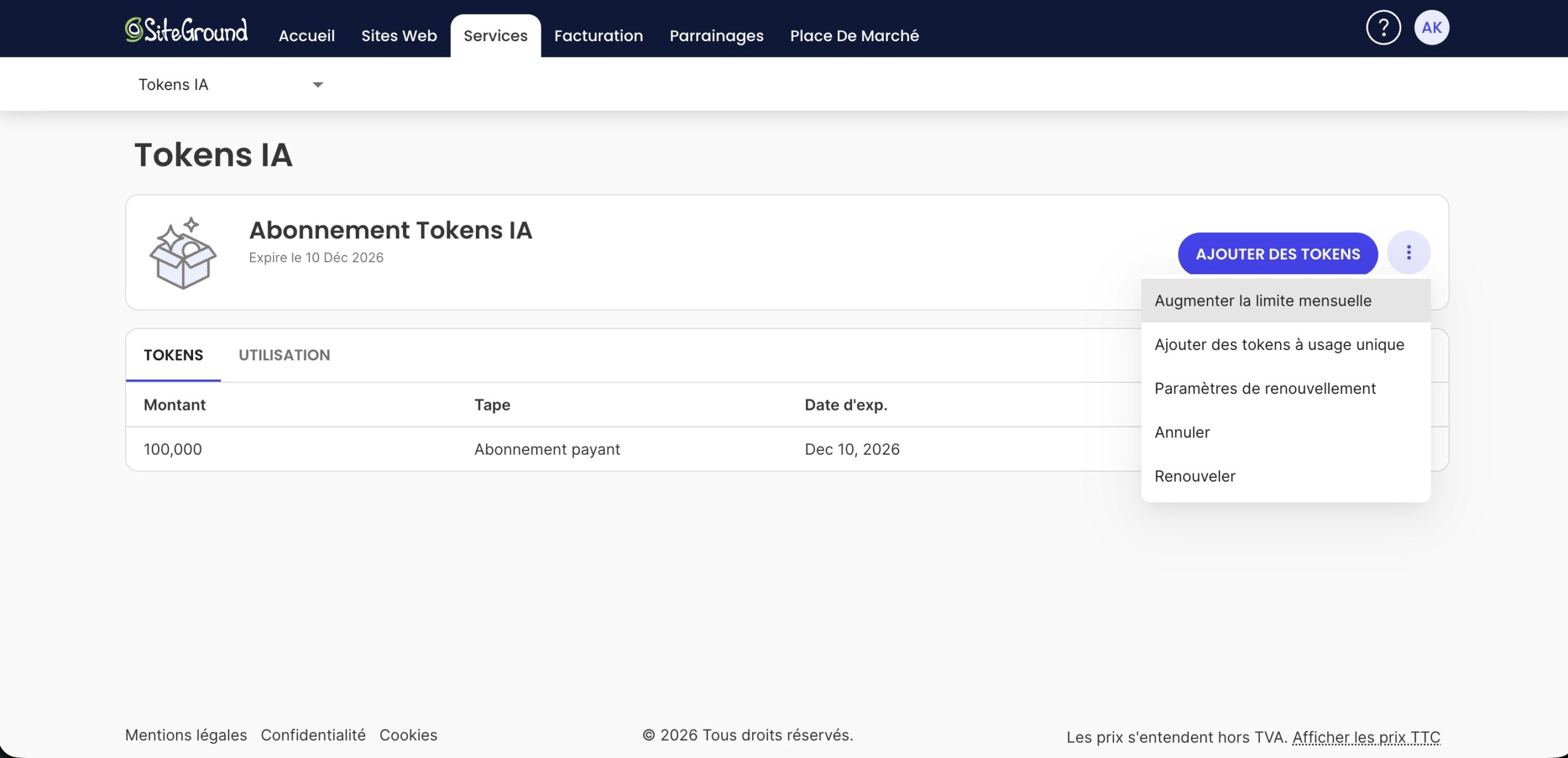Screen dimensions: 1568x758
Task: Switch to the TOKENS tab
Action: point(173,355)
